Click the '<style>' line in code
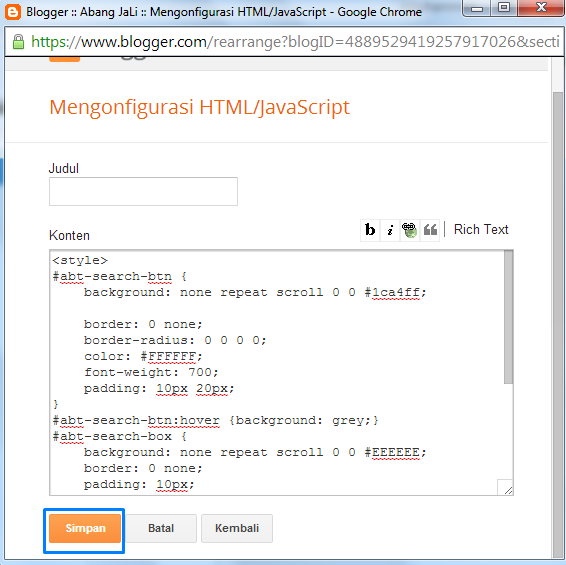 [x=80, y=260]
